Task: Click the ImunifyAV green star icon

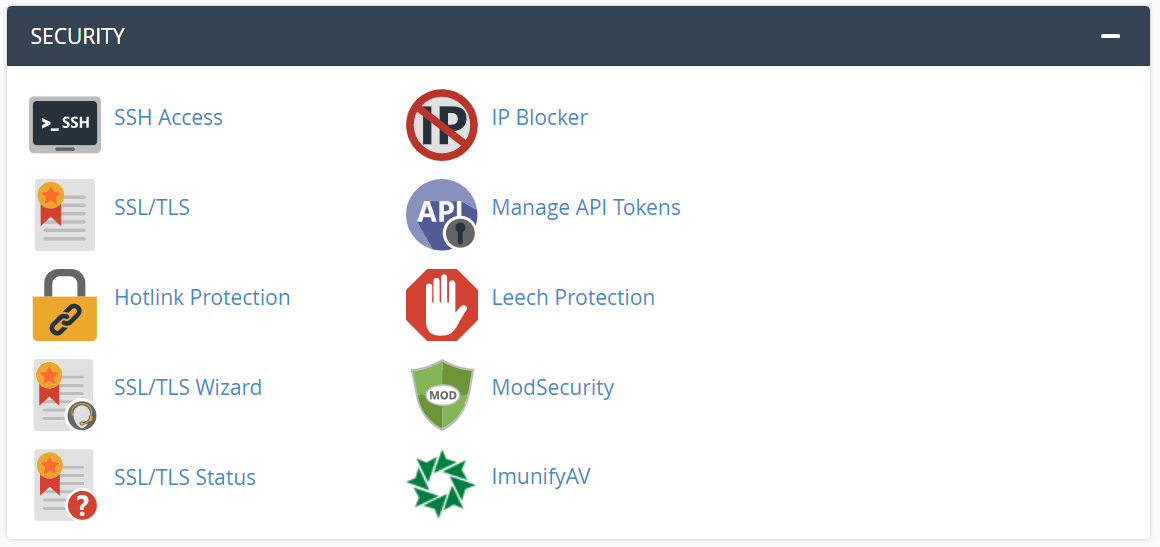Action: (x=441, y=484)
